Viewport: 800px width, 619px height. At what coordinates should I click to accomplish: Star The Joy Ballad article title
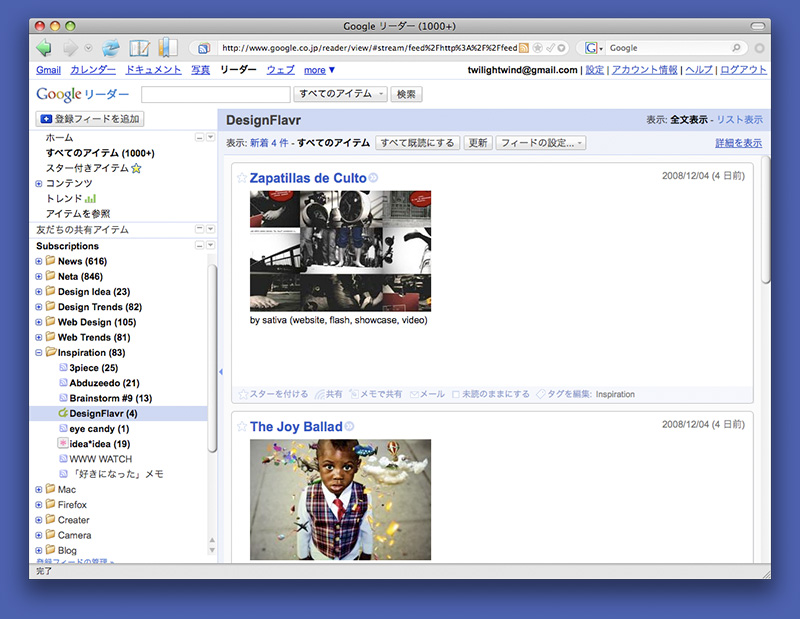pyautogui.click(x=242, y=427)
